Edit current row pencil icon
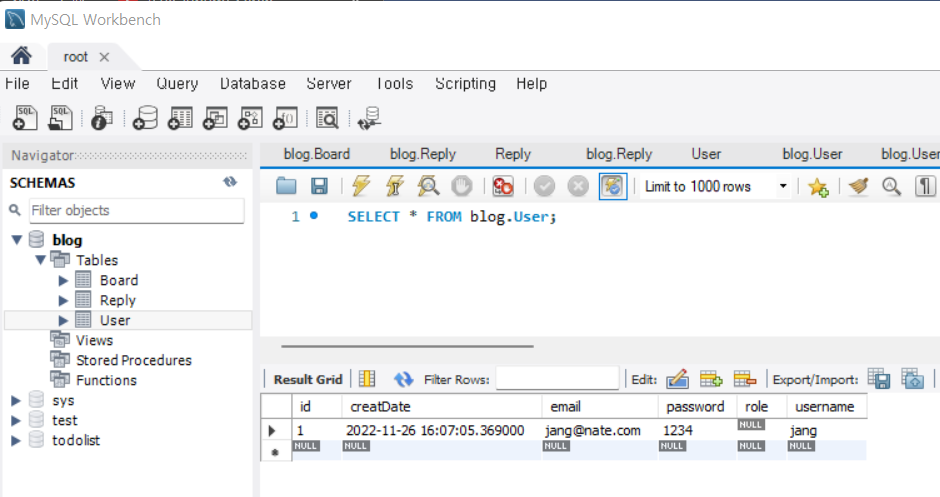 click(x=677, y=379)
